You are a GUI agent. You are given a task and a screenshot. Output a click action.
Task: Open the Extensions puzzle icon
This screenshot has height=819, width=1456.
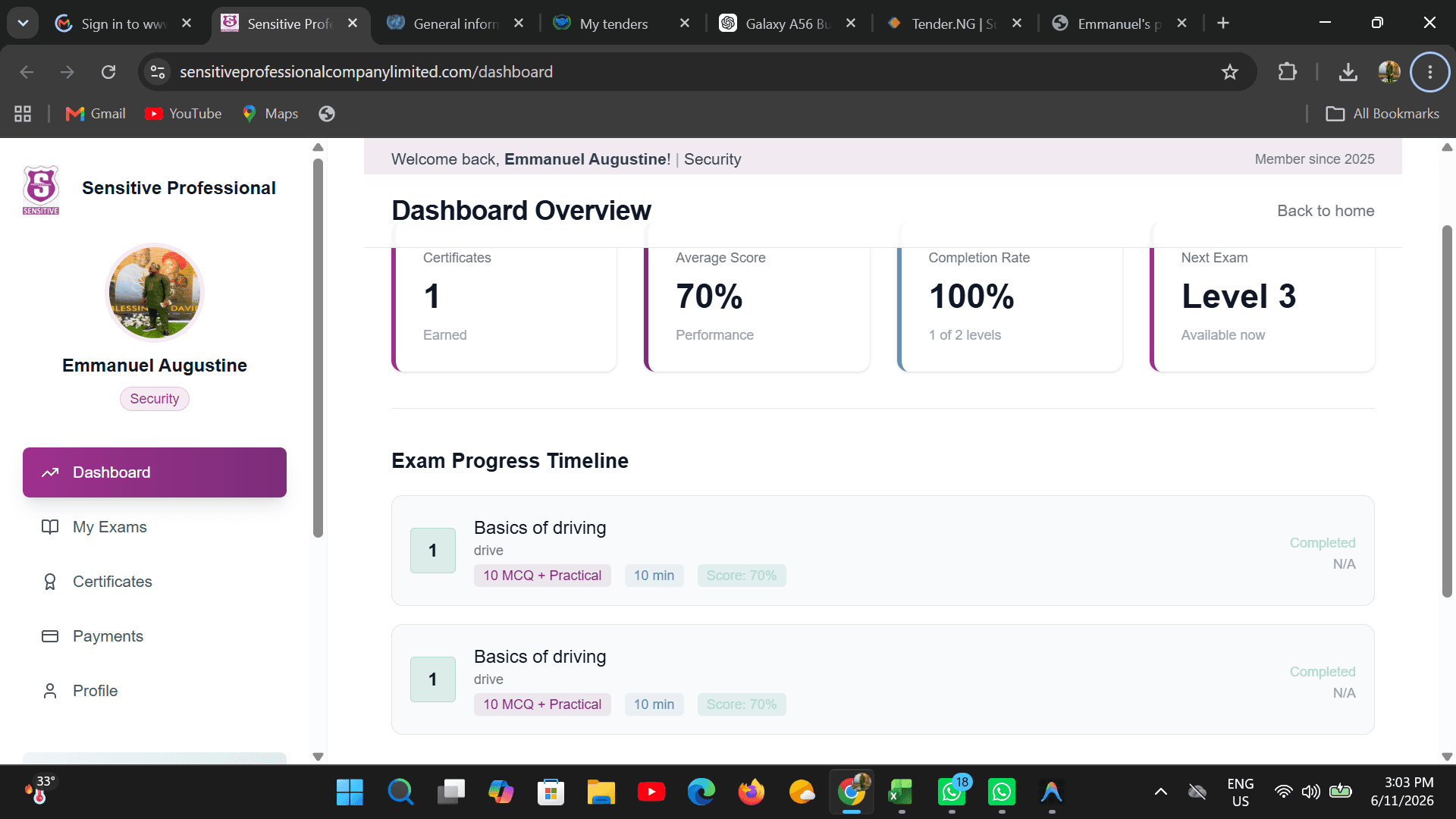pos(1288,72)
